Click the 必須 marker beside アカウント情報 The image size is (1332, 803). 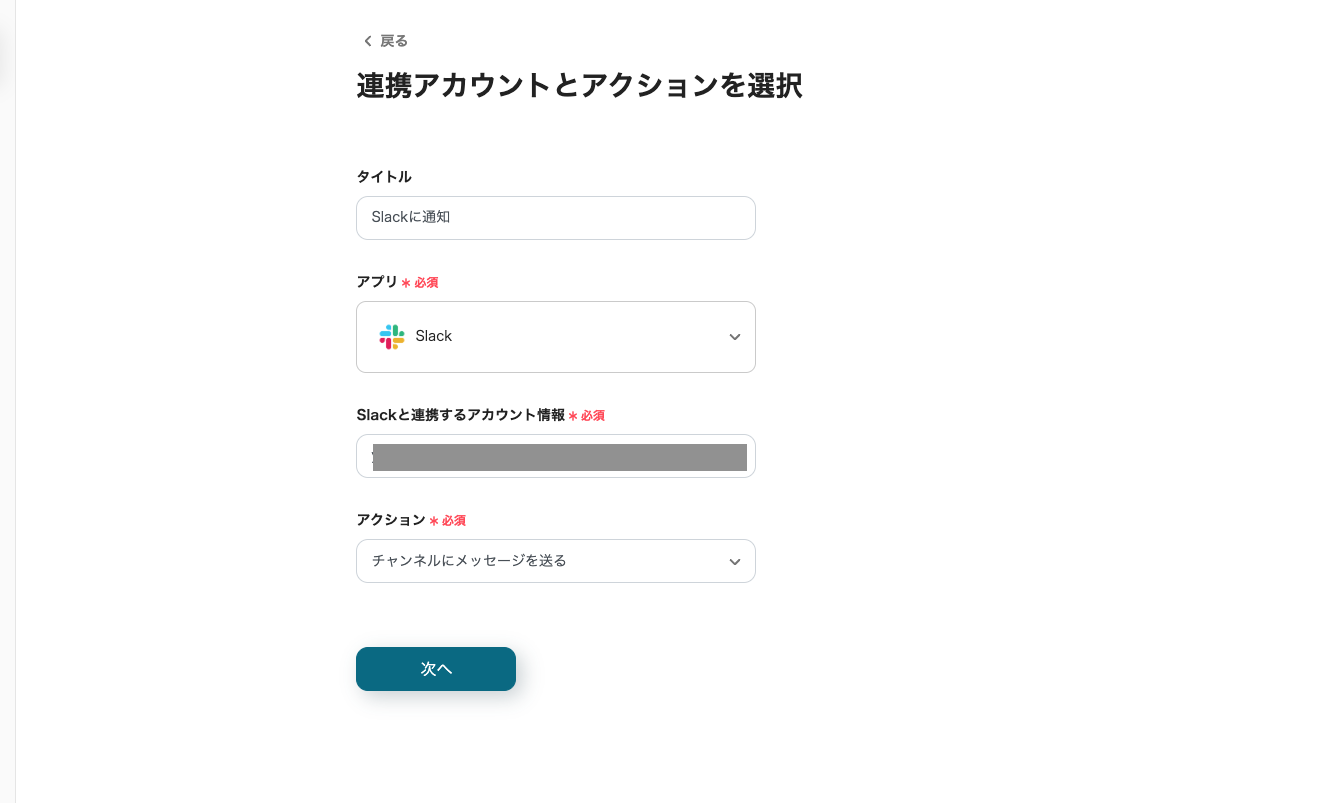click(592, 416)
